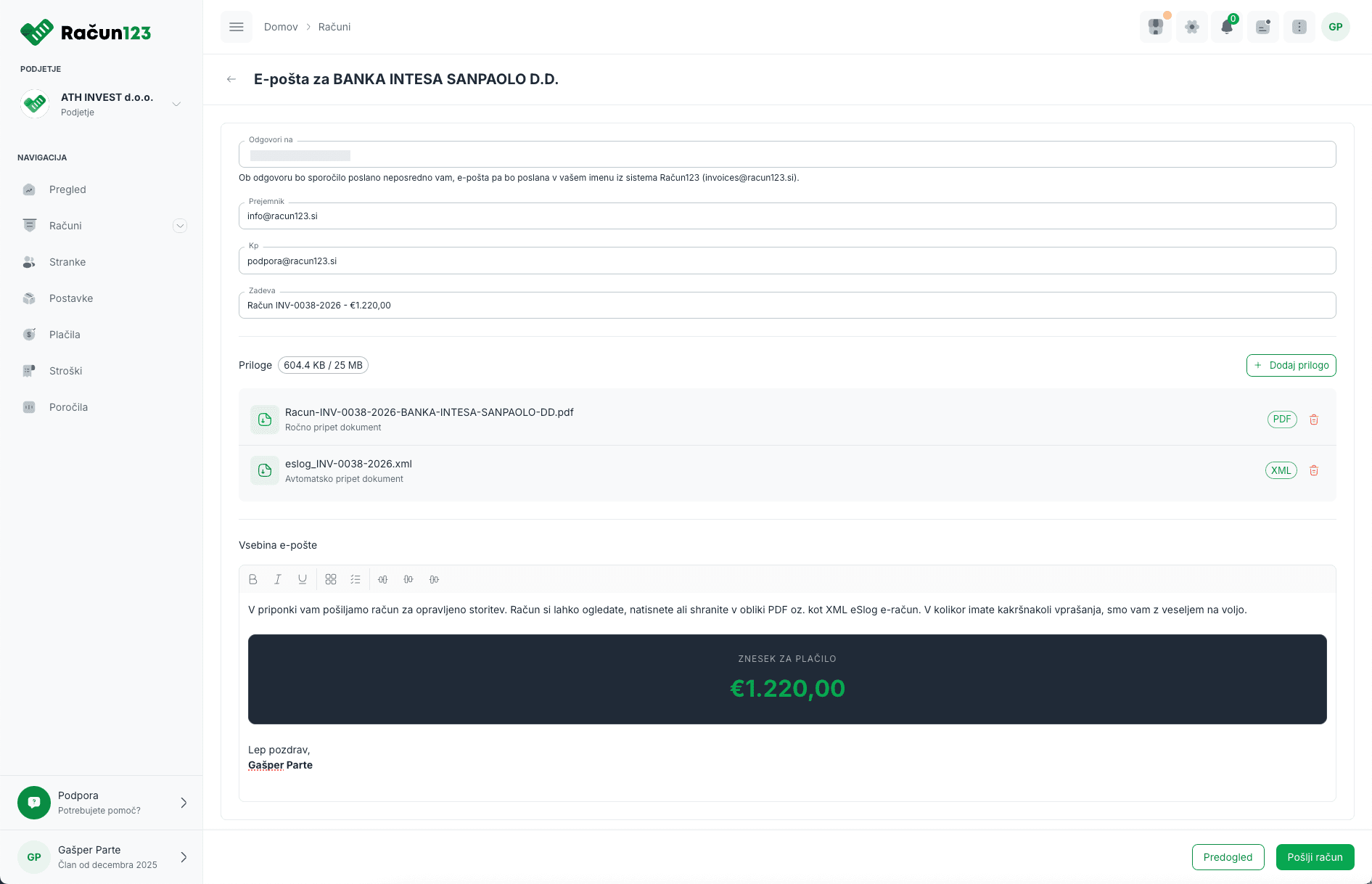1372x884 pixels.
Task: Click into the Zadeva subject field
Action: coord(786,306)
